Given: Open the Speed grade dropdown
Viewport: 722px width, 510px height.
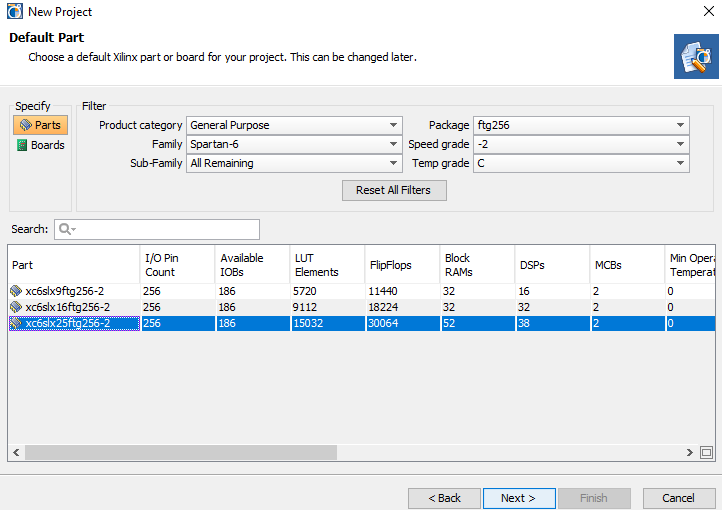Looking at the screenshot, I should pyautogui.click(x=581, y=144).
